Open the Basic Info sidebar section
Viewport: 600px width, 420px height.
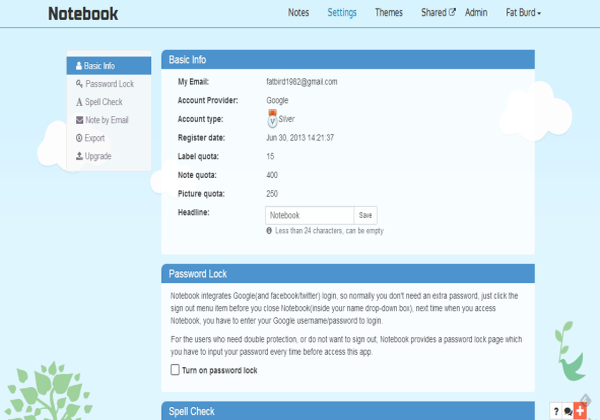click(109, 66)
